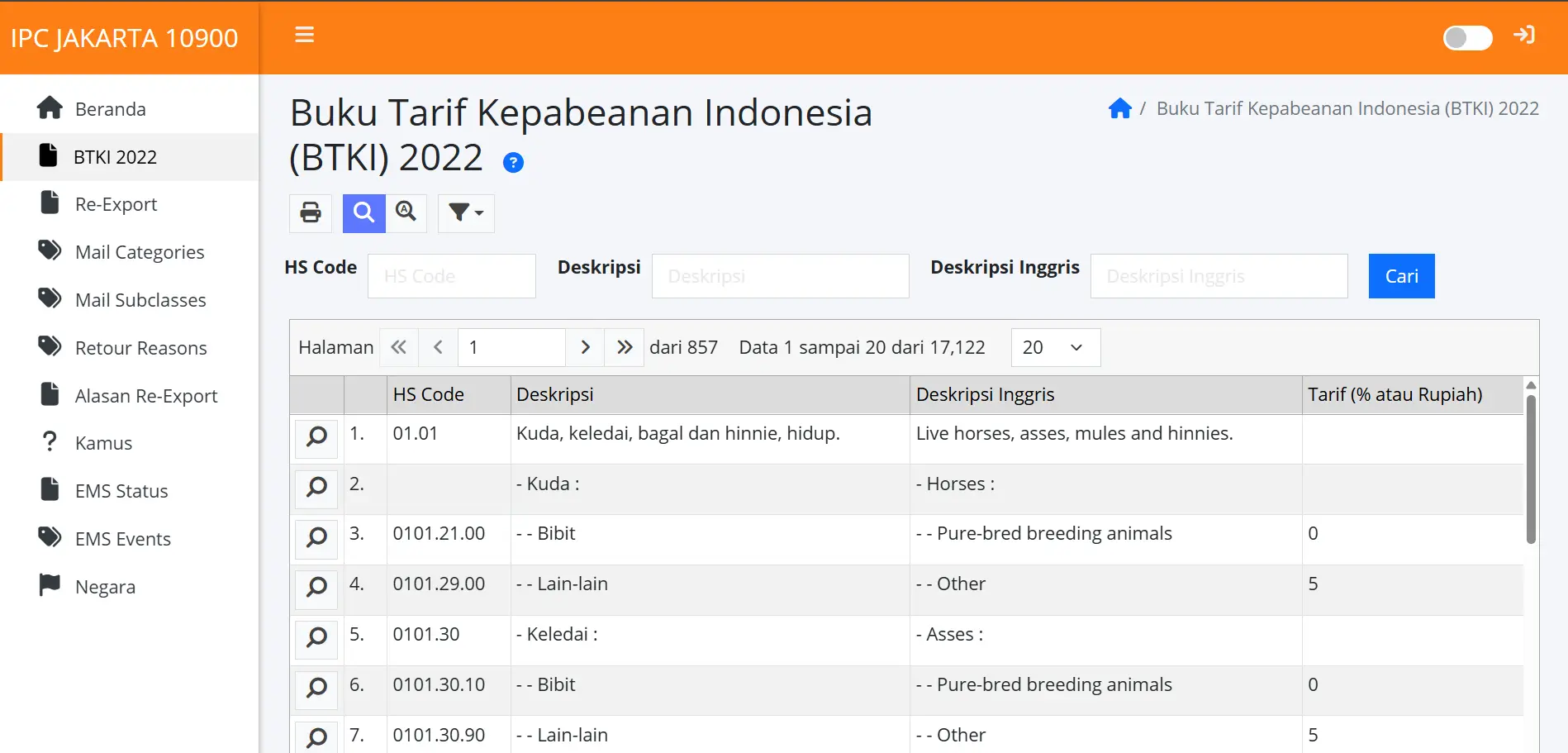Screen dimensions: 1568x753
Task: Open Alasan Re-Export page
Action: (130, 396)
